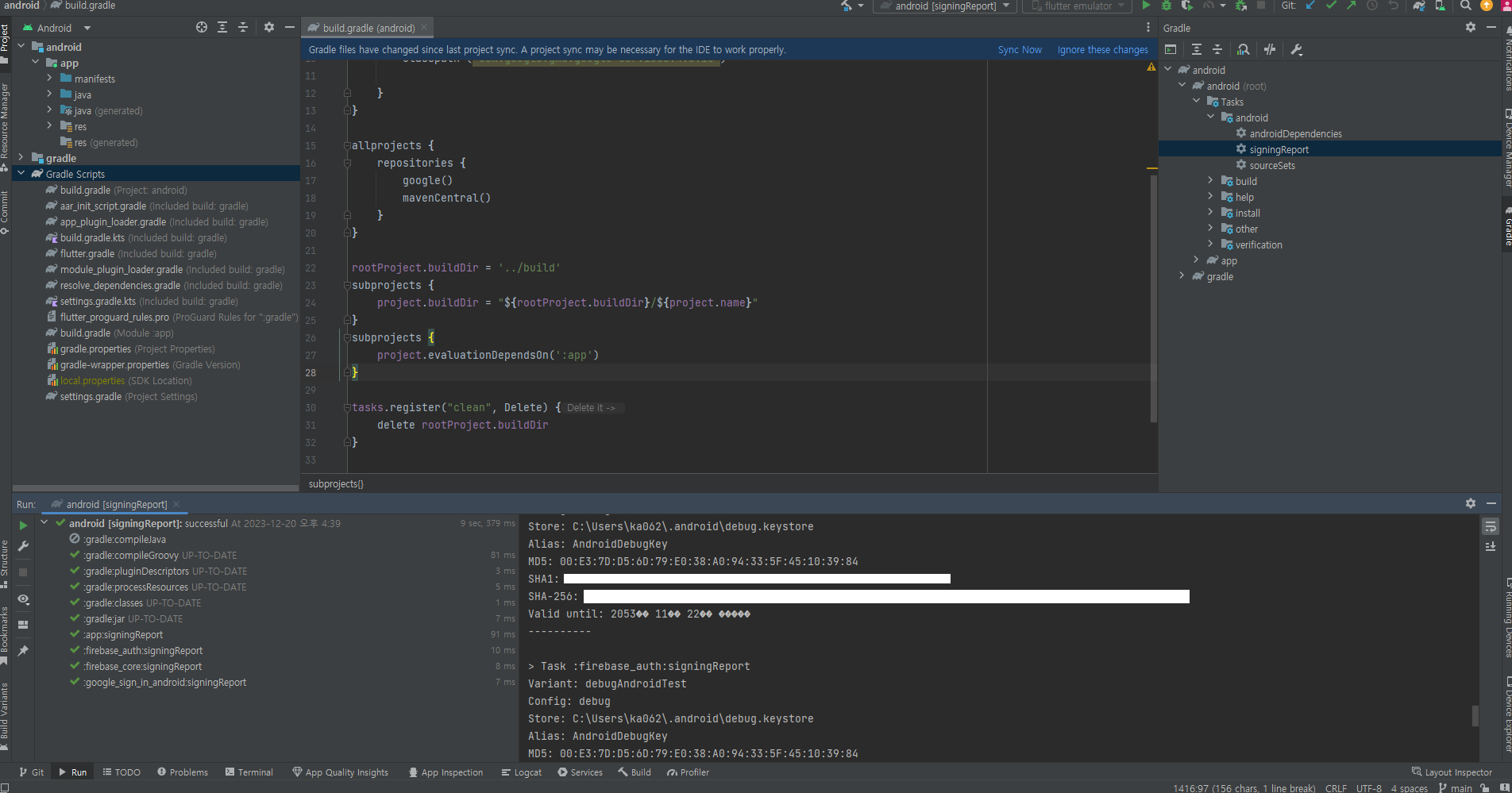Open Gradle build tool settings wrench
1512x793 pixels.
coord(1297,49)
